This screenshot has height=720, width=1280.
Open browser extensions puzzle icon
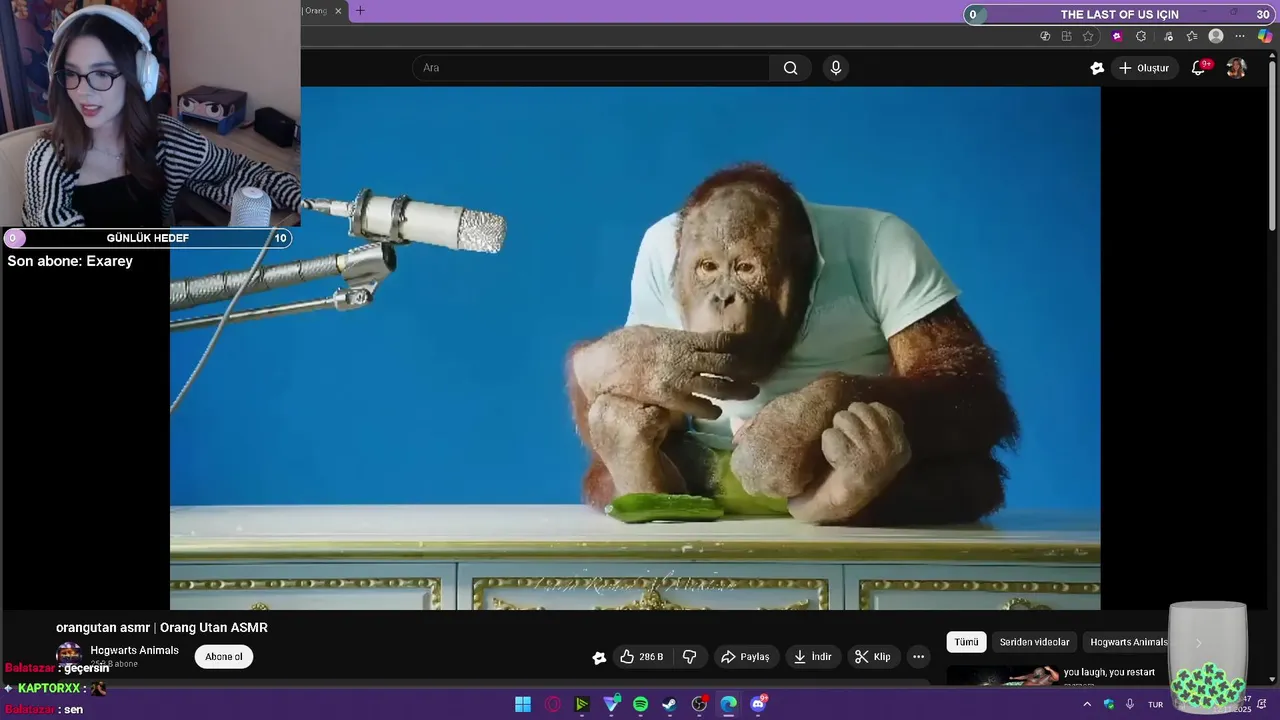click(1141, 36)
